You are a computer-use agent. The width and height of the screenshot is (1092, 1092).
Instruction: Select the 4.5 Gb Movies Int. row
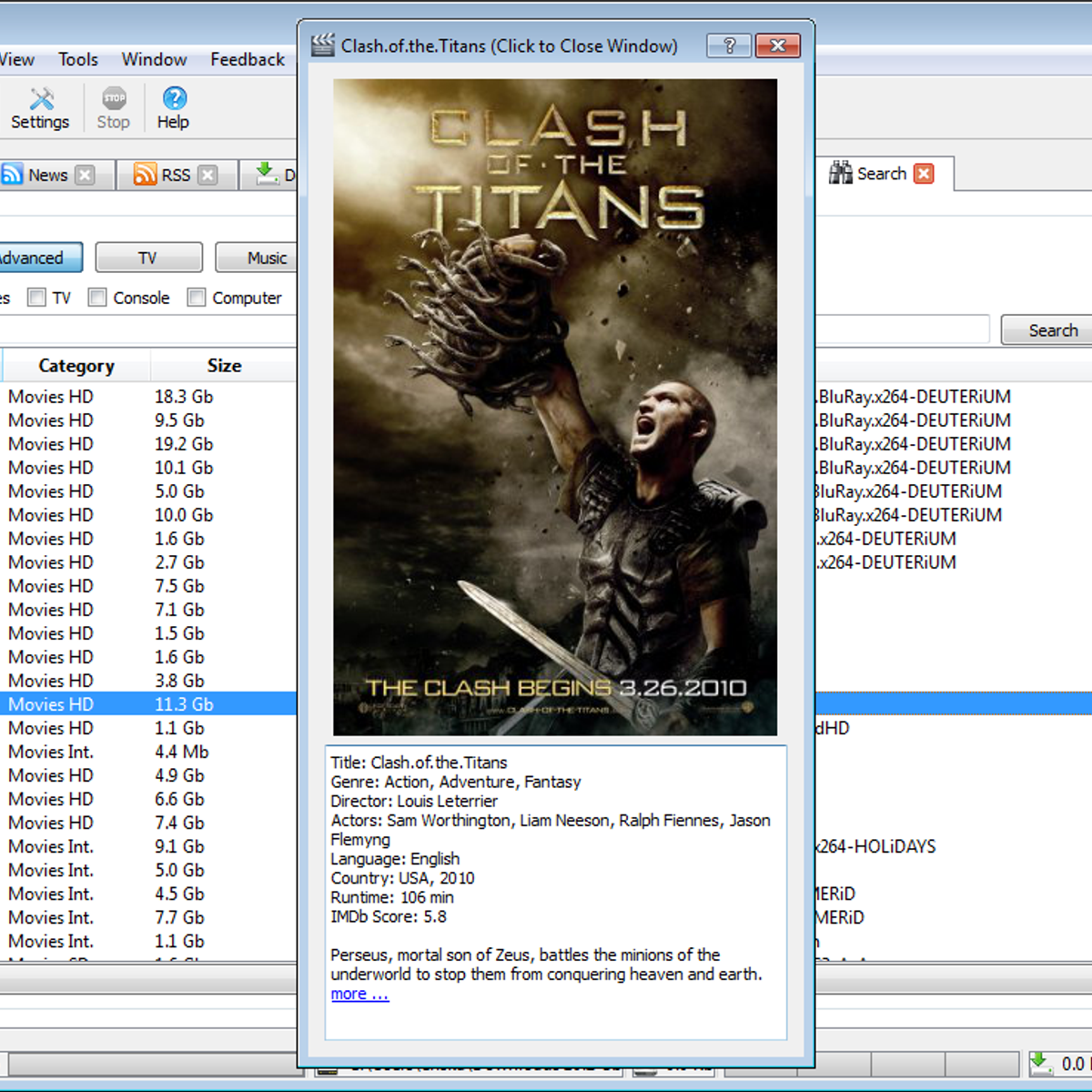point(148,894)
